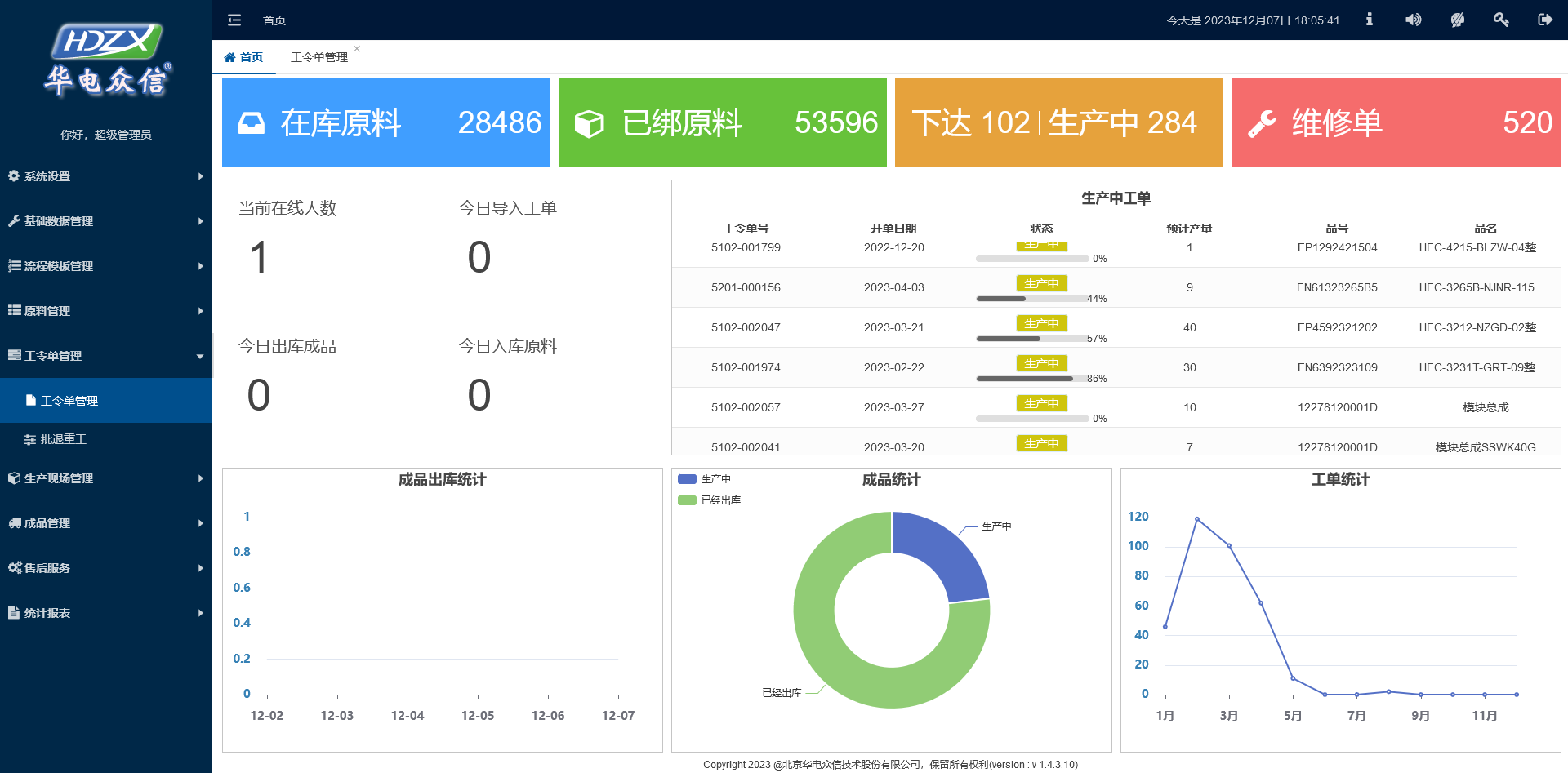Image resolution: width=1568 pixels, height=773 pixels.
Task: Switch to the 首页 tab
Action: click(x=244, y=57)
